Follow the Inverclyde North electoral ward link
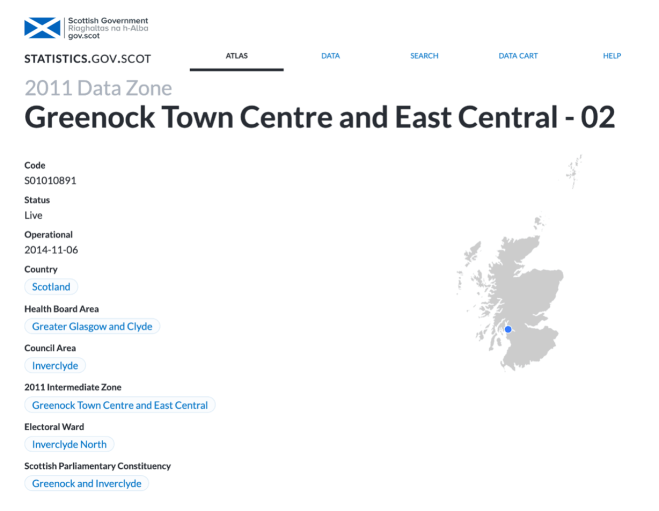Screen dimensions: 659x511 [69, 444]
